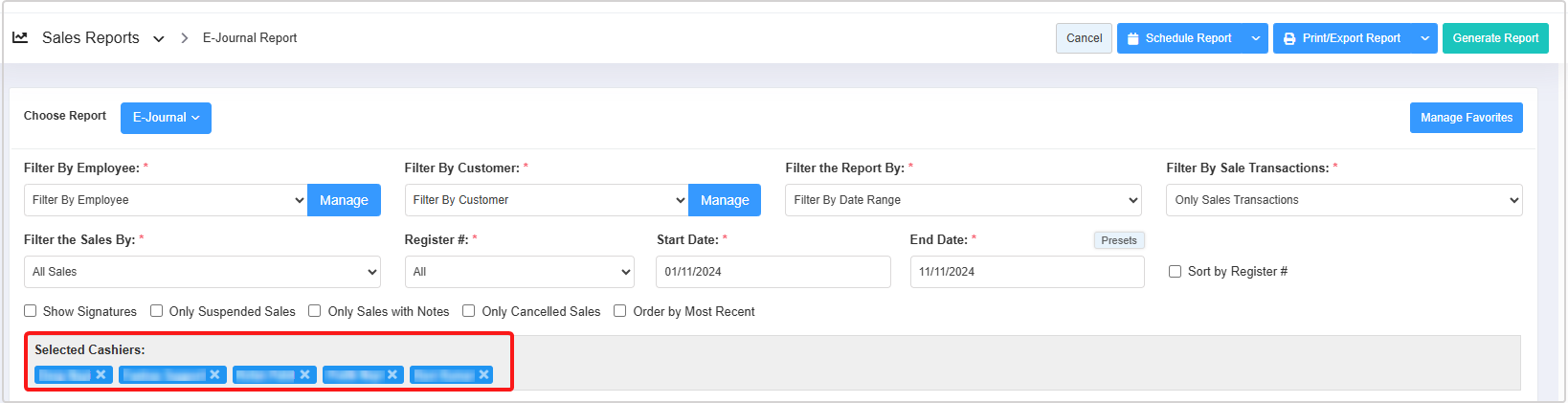Open the Register # dropdown
Image resolution: width=1568 pixels, height=403 pixels.
tap(519, 272)
